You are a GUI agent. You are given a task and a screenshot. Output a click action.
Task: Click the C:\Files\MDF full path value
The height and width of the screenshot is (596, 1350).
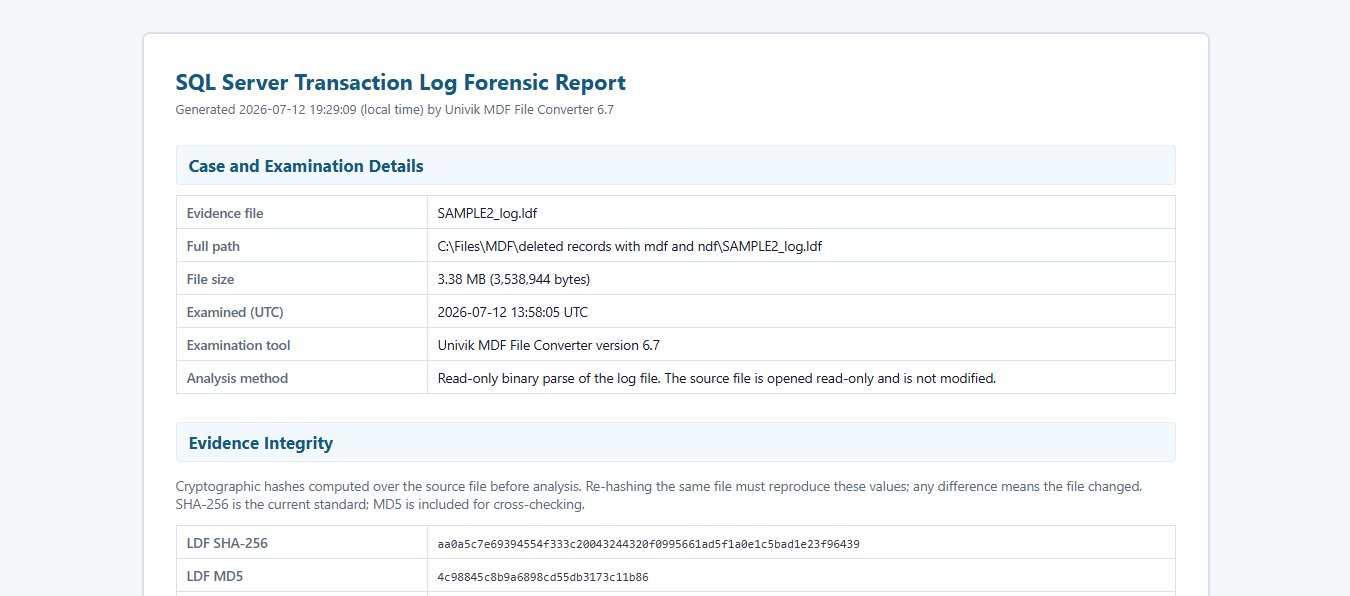point(630,246)
